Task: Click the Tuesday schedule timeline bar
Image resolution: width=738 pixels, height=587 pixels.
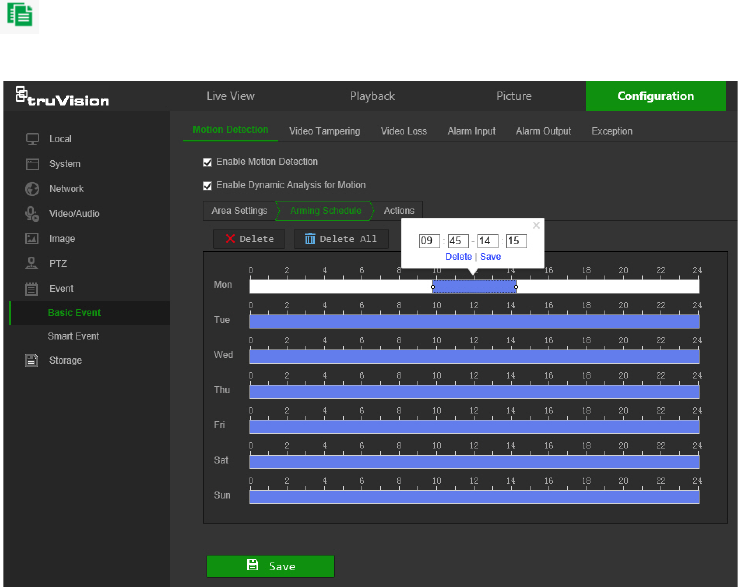Action: point(474,321)
